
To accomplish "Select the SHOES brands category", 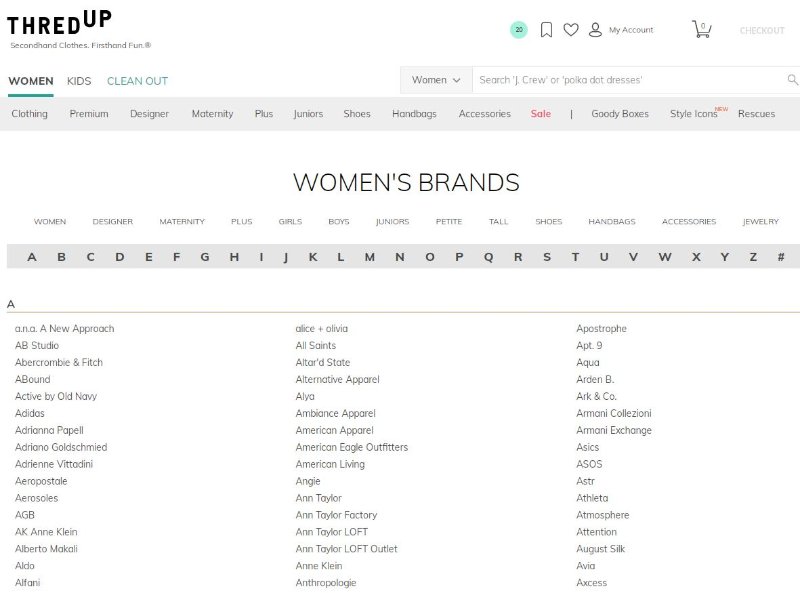I will tap(548, 221).
